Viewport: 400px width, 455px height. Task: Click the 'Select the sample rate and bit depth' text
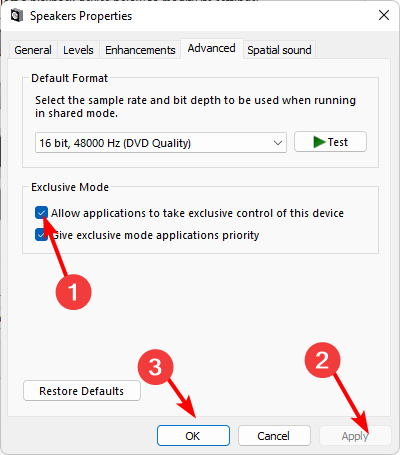[195, 107]
